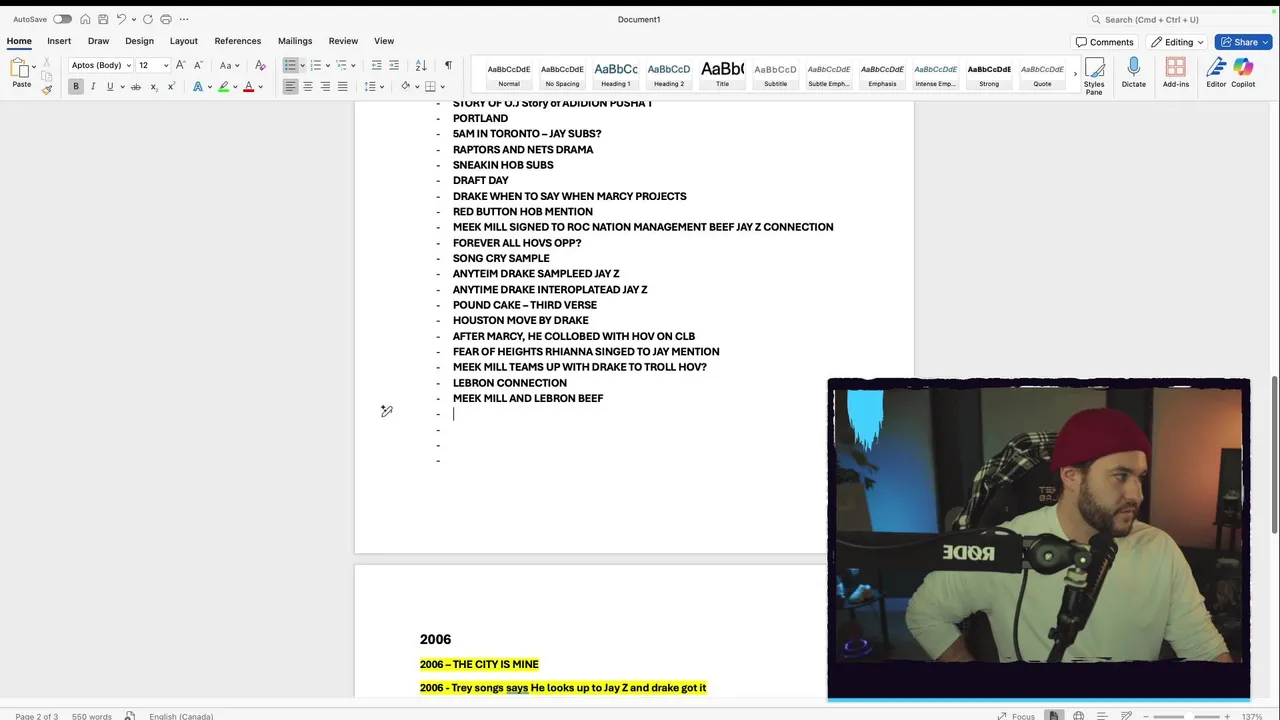Start Dictate with the microphone
Screen dimensions: 1280x720
pos(1133,73)
